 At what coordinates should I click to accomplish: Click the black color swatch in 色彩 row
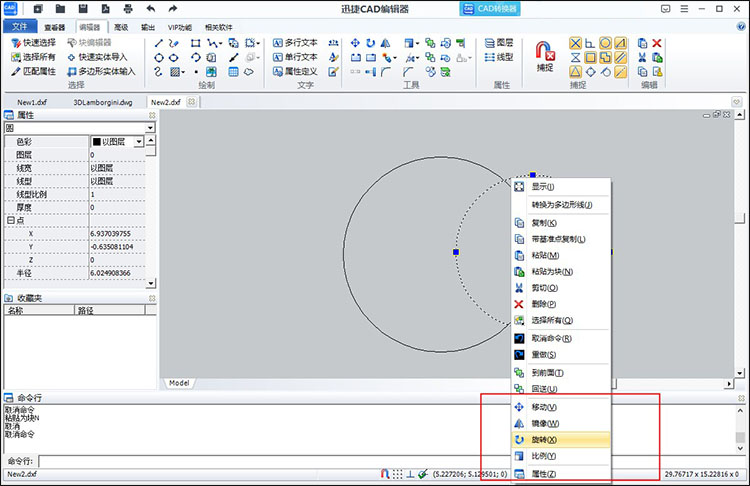[x=96, y=142]
